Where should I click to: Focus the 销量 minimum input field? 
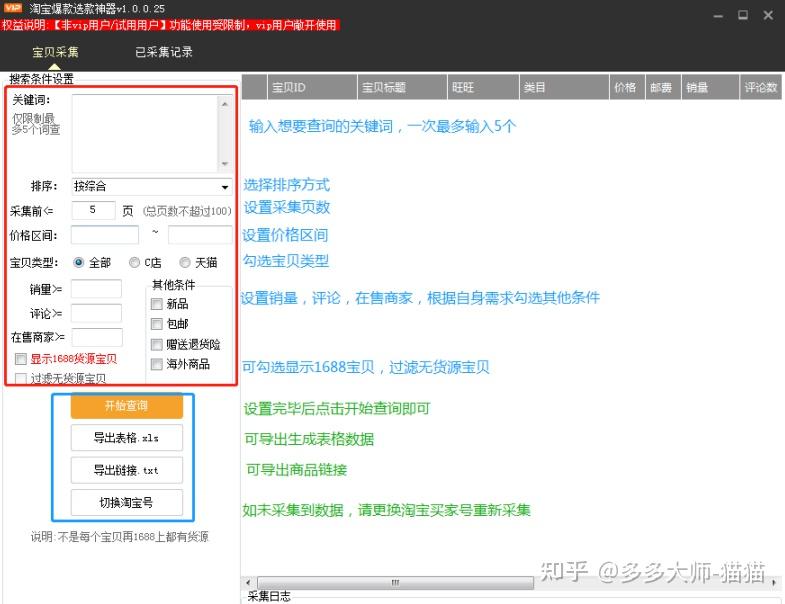click(x=96, y=290)
